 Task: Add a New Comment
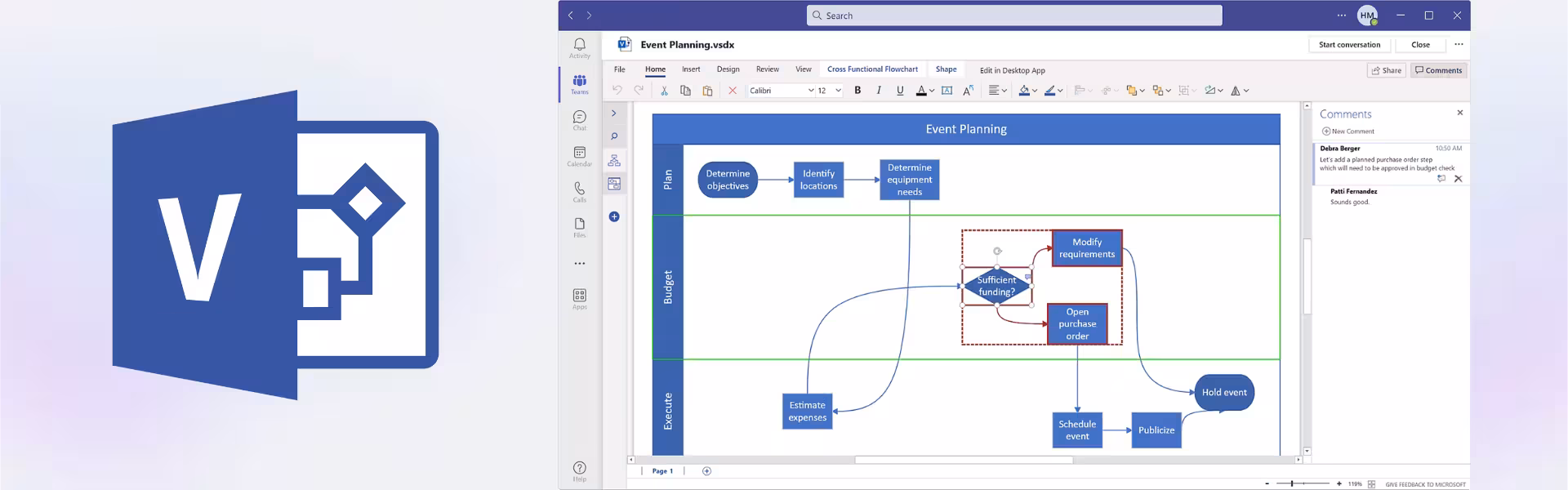tap(1348, 131)
